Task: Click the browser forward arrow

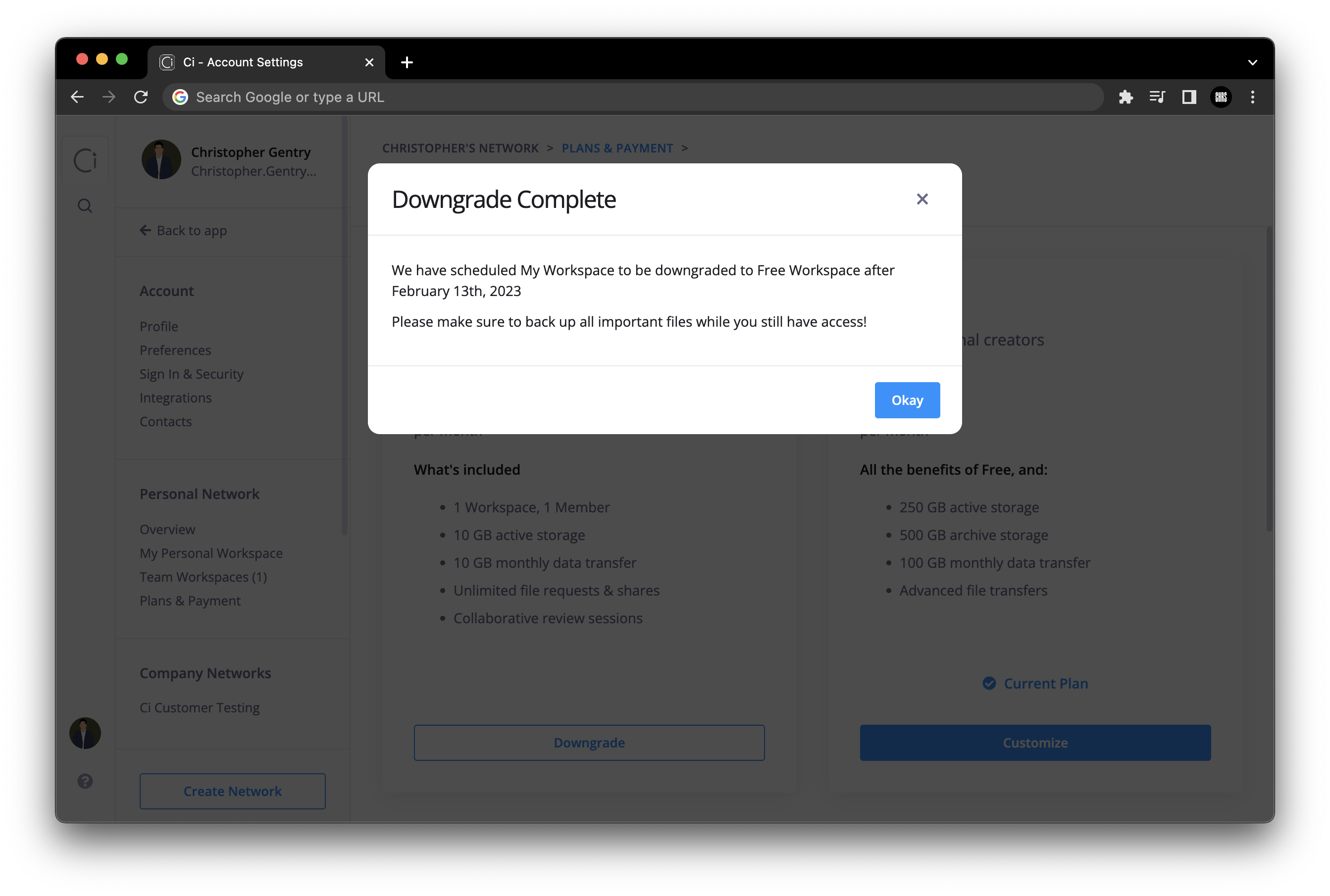Action: click(108, 97)
